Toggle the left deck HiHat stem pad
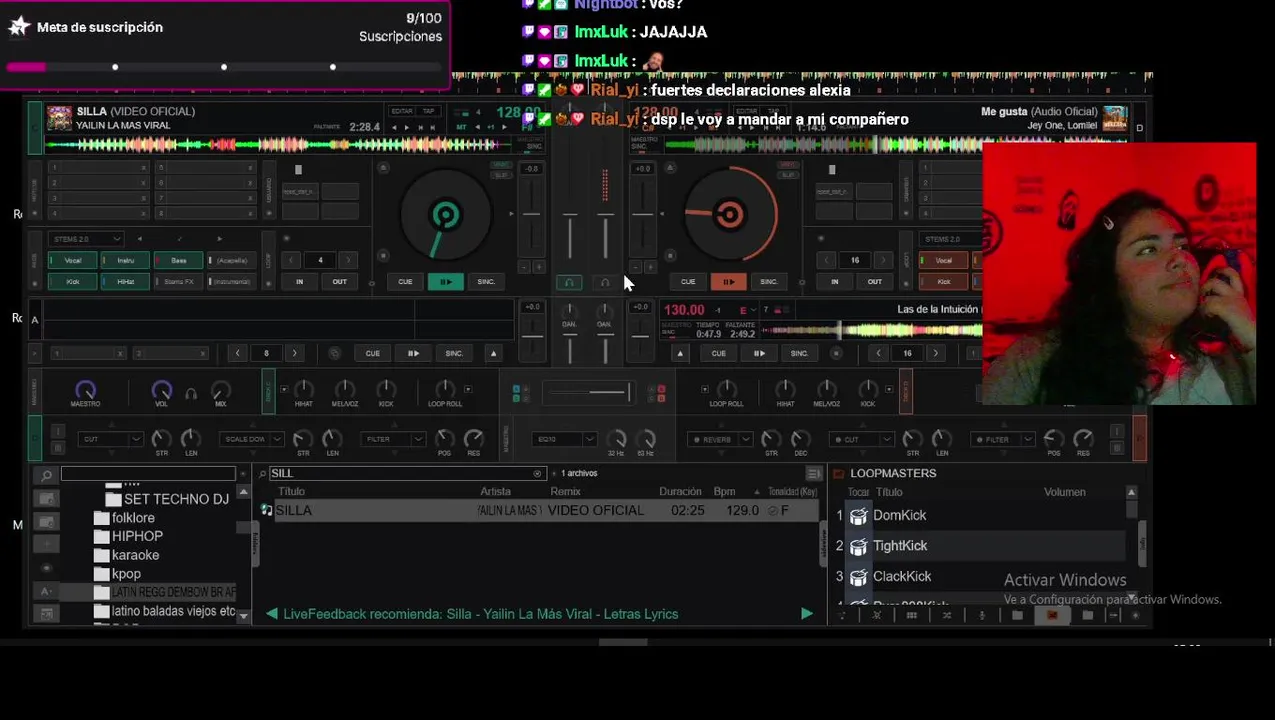This screenshot has width=1275, height=720. [x=125, y=282]
